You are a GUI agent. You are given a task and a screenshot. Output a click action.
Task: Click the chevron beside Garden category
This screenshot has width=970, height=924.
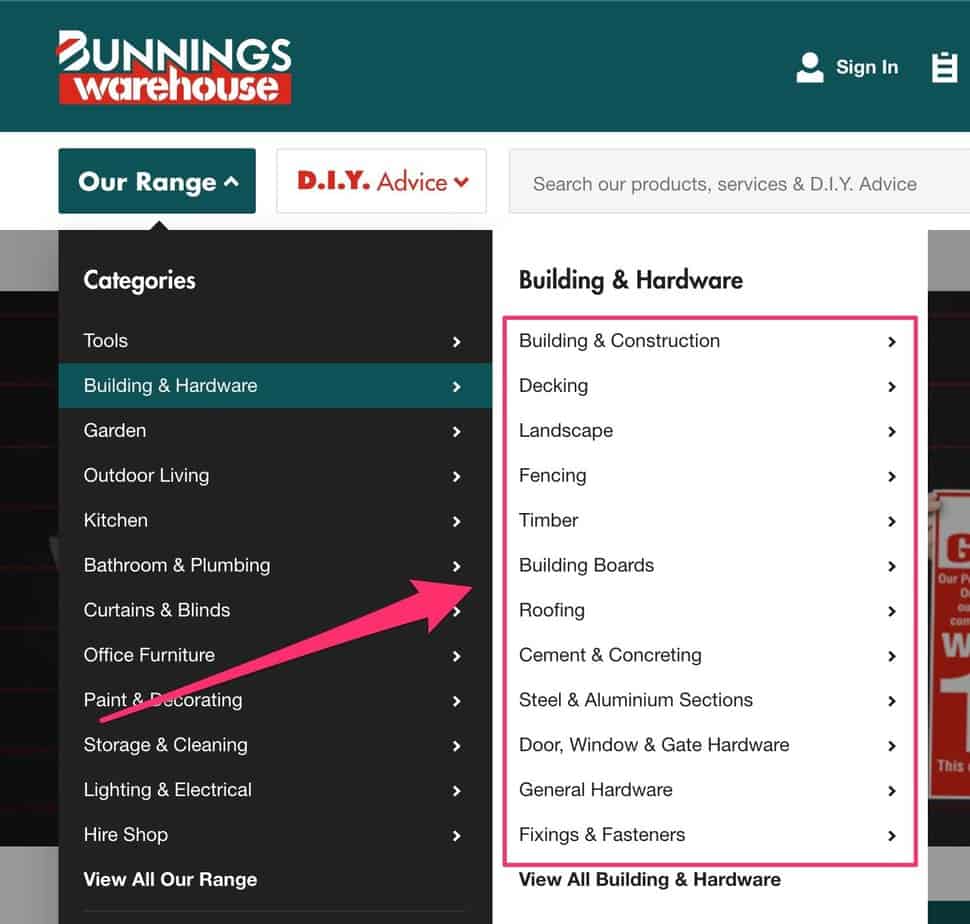click(457, 431)
